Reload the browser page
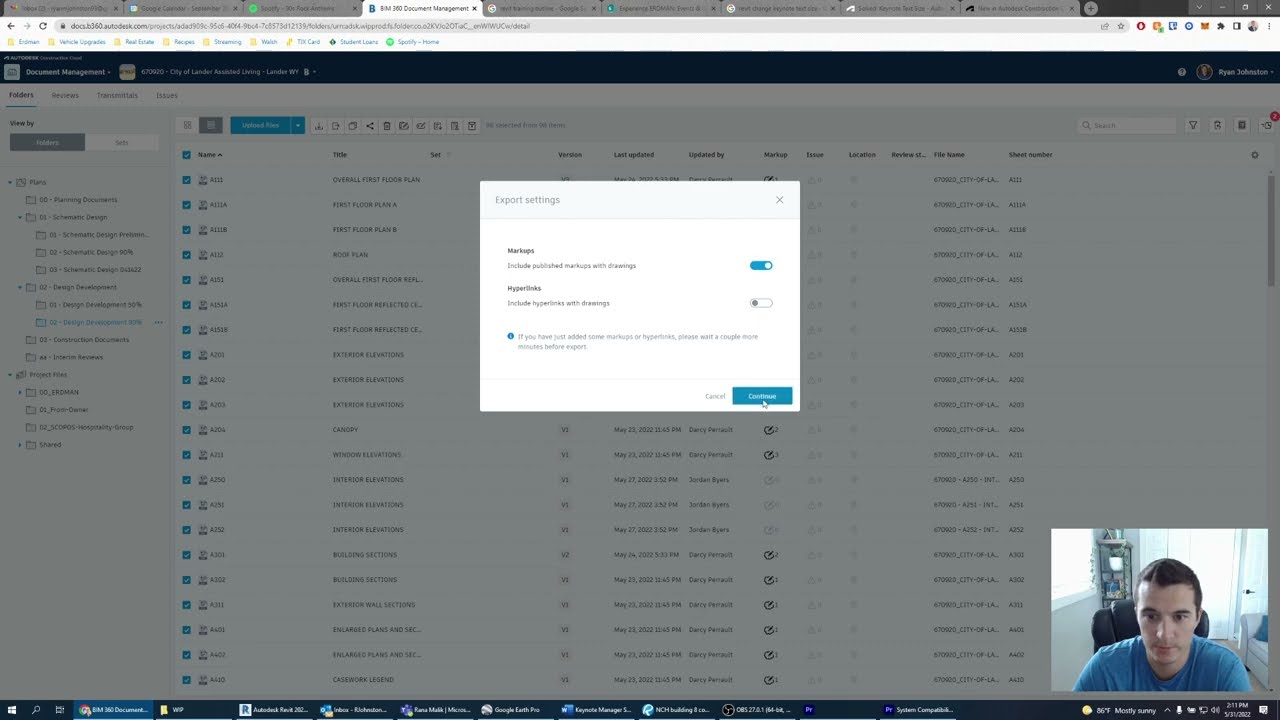Screen dimensions: 1280x720 [43, 26]
